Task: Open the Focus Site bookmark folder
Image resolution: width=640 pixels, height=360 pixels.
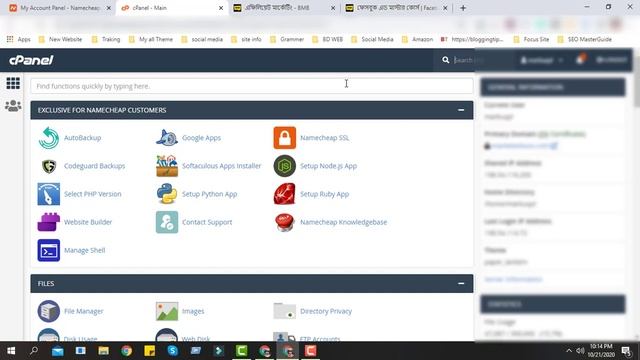Action: click(x=531, y=40)
